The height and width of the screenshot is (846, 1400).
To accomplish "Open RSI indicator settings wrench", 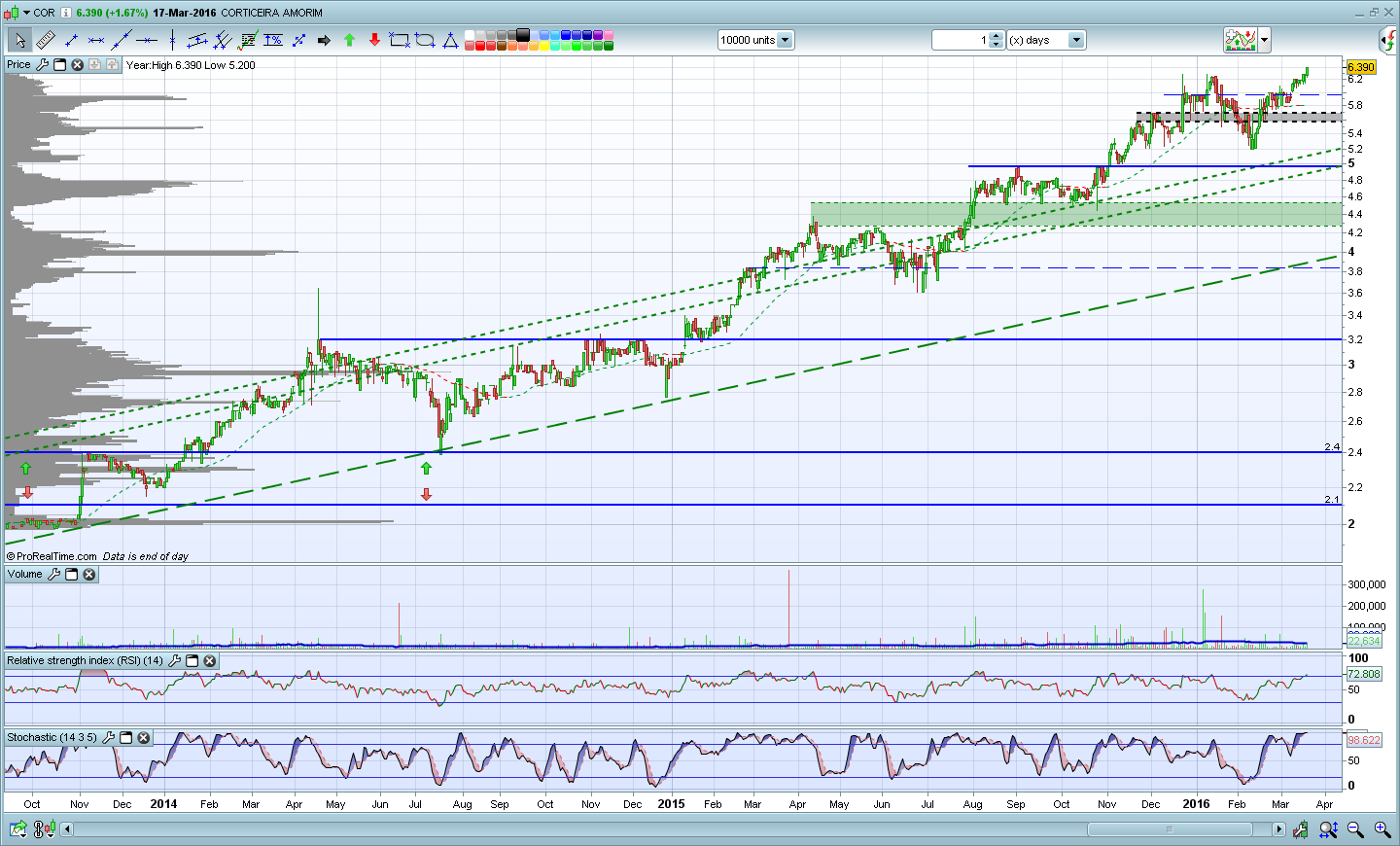I will click(174, 661).
